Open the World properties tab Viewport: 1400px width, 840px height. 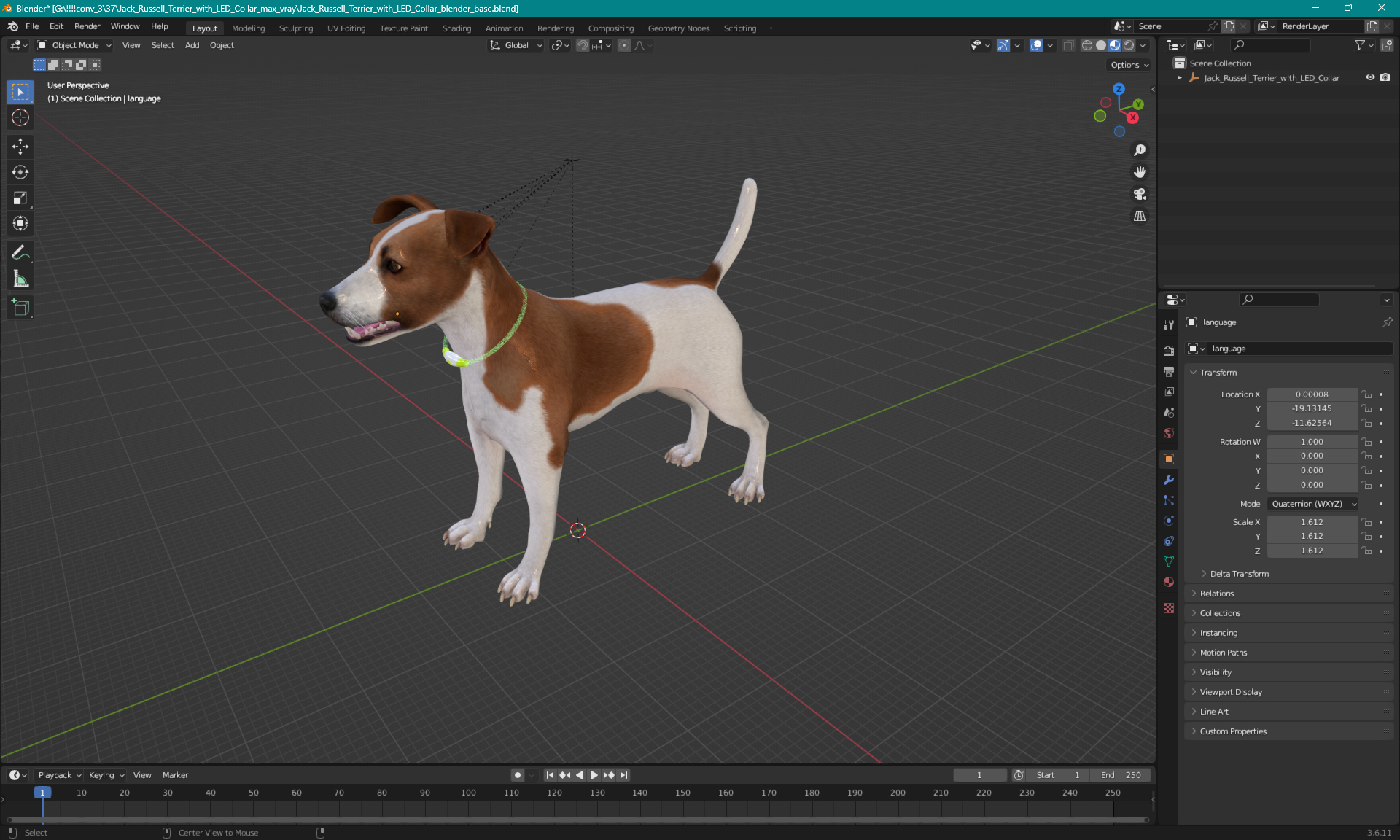point(1169,432)
